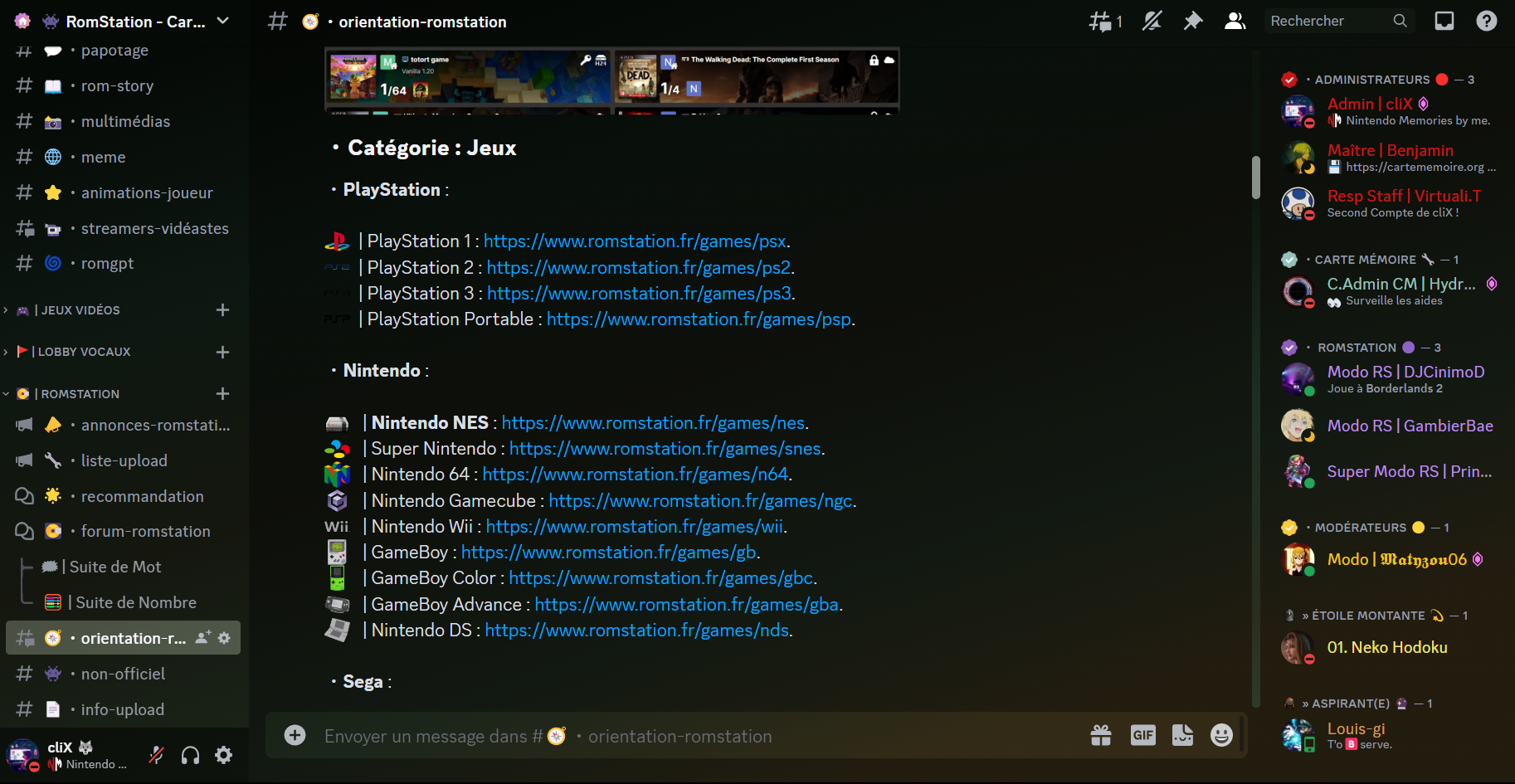Open the GIF picker
The width and height of the screenshot is (1515, 784).
click(1142, 735)
